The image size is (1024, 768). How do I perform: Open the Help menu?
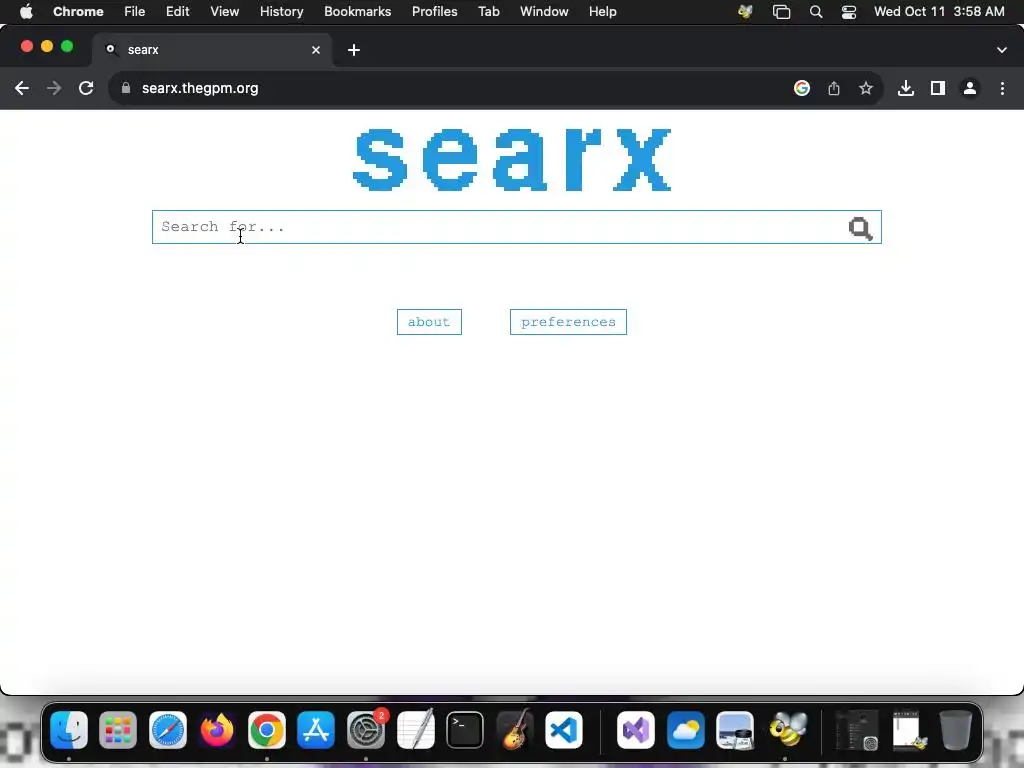(603, 12)
